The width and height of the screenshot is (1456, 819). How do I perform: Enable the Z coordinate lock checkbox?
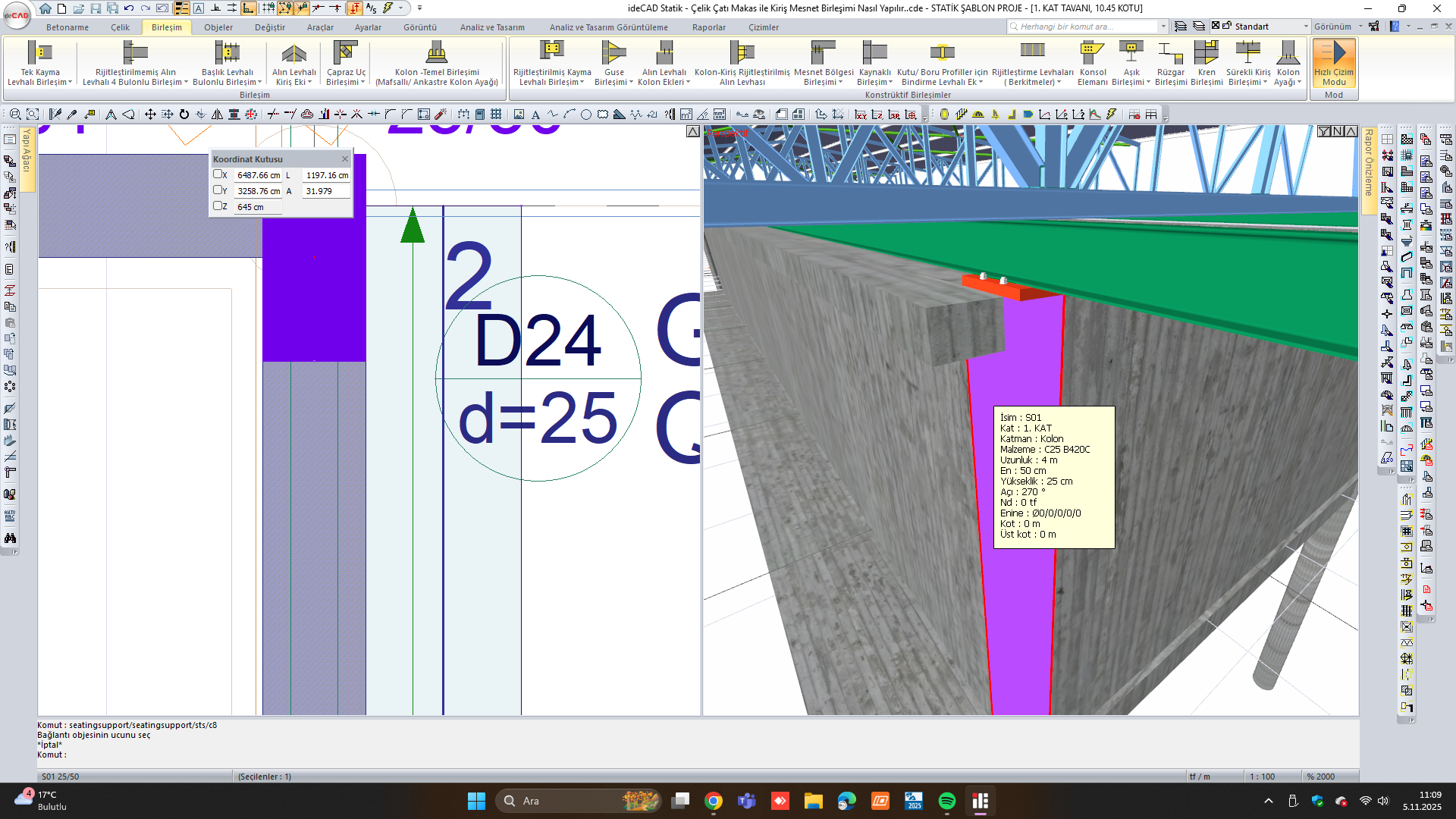218,206
